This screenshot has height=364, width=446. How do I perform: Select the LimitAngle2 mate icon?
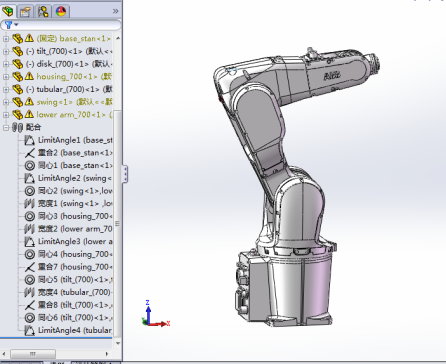(30, 178)
